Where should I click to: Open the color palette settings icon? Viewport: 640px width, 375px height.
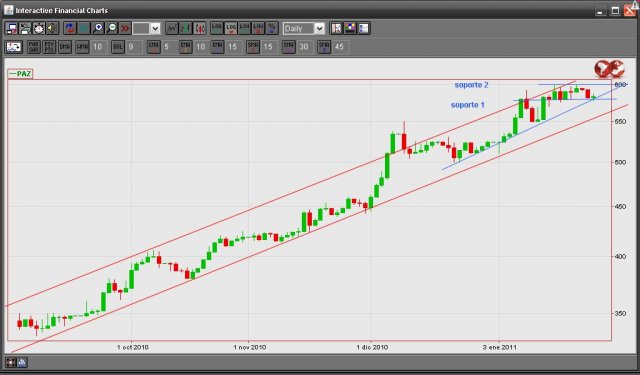350,28
